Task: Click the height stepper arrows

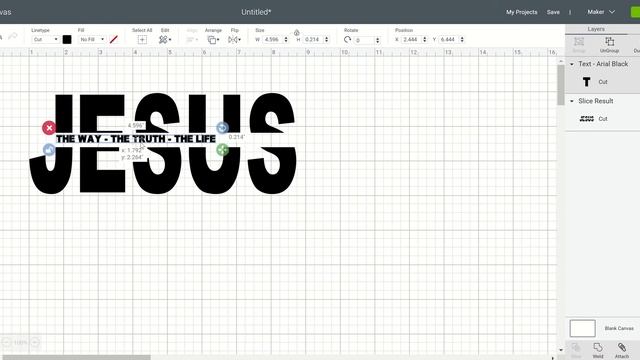Action: point(327,40)
